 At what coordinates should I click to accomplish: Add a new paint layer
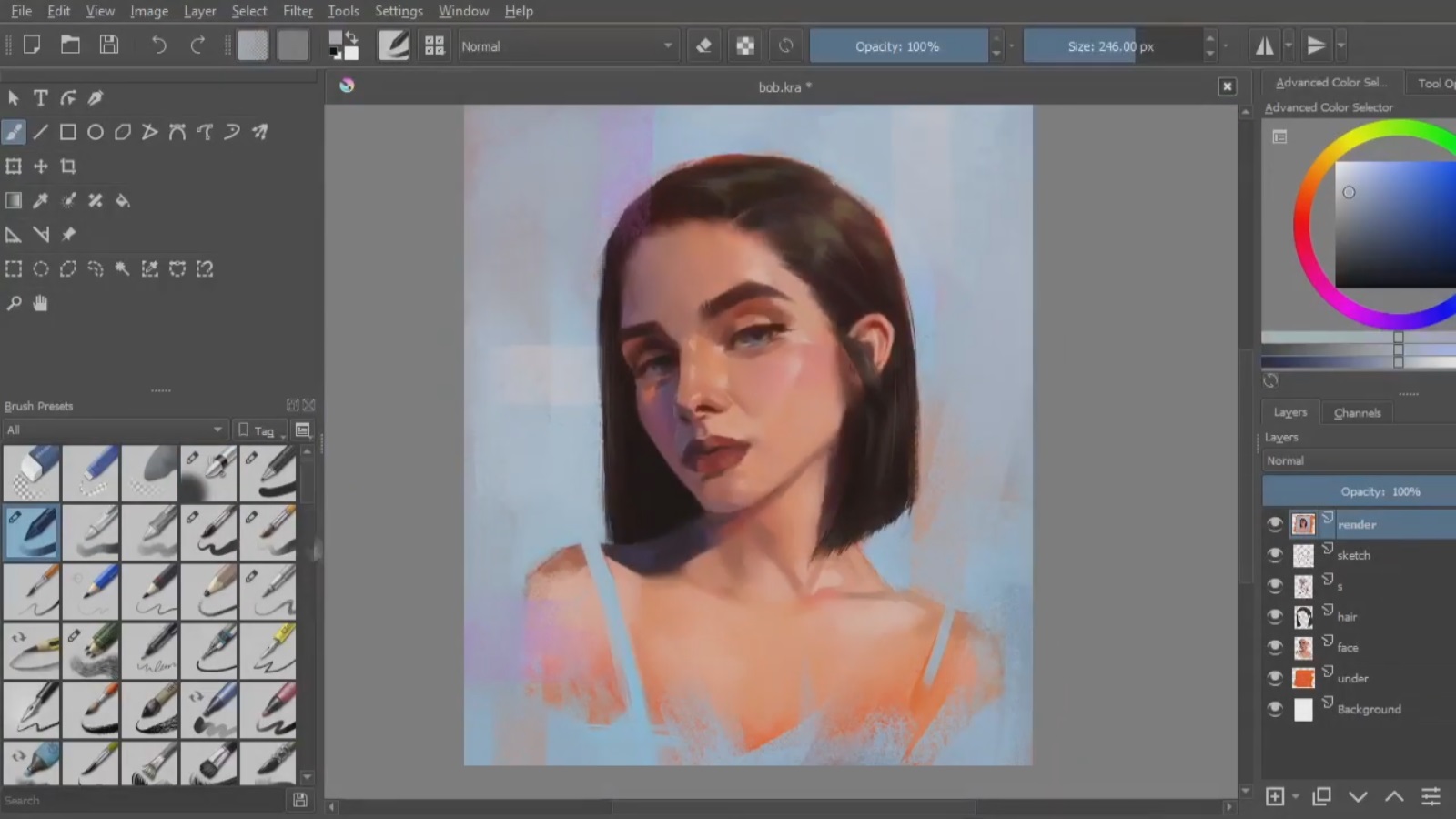1275,796
